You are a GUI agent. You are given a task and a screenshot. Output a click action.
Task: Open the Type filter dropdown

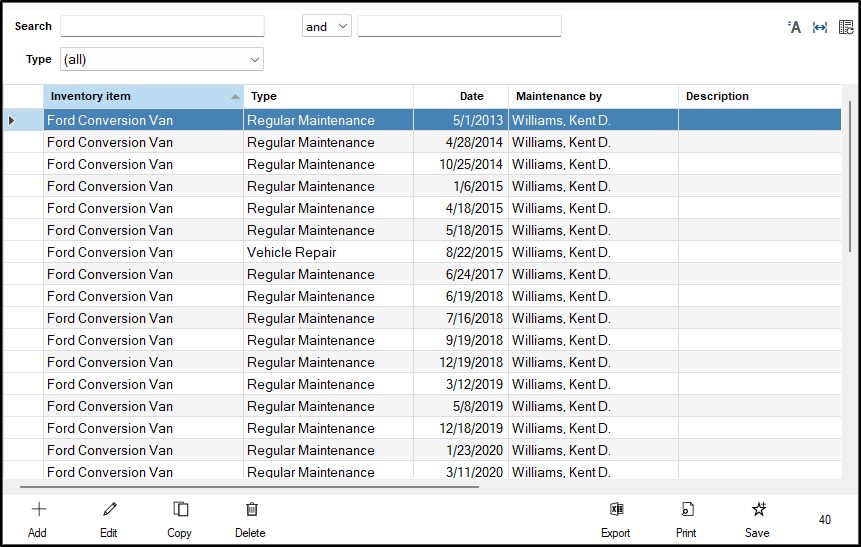coord(162,59)
